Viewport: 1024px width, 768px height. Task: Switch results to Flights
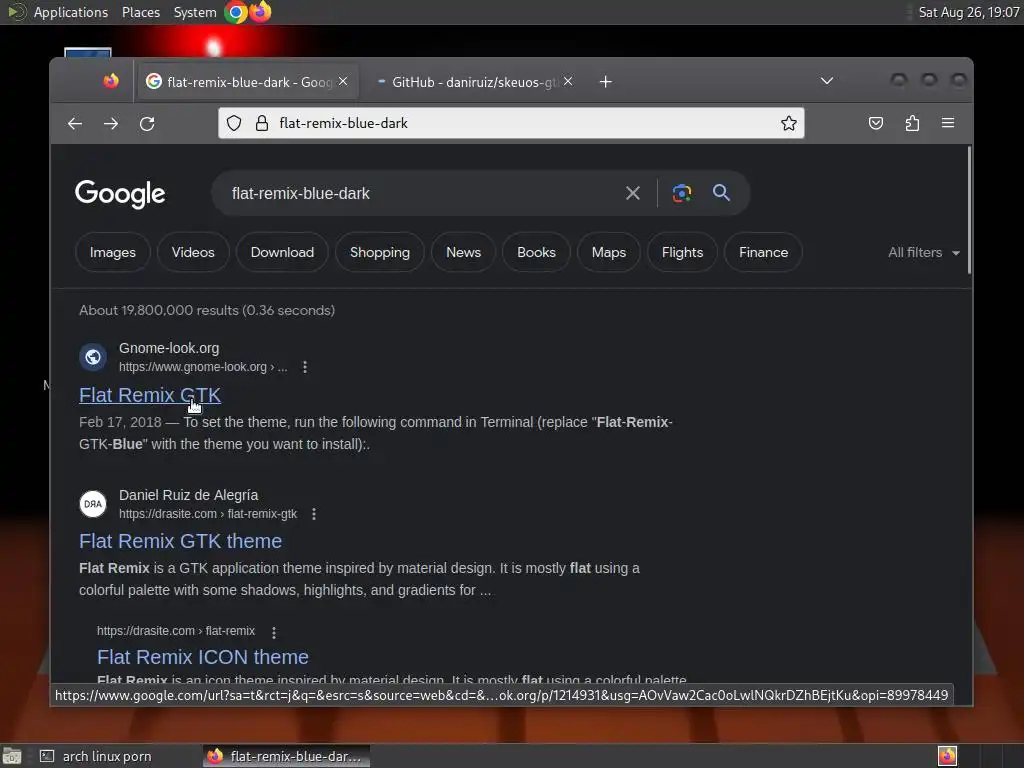[682, 252]
